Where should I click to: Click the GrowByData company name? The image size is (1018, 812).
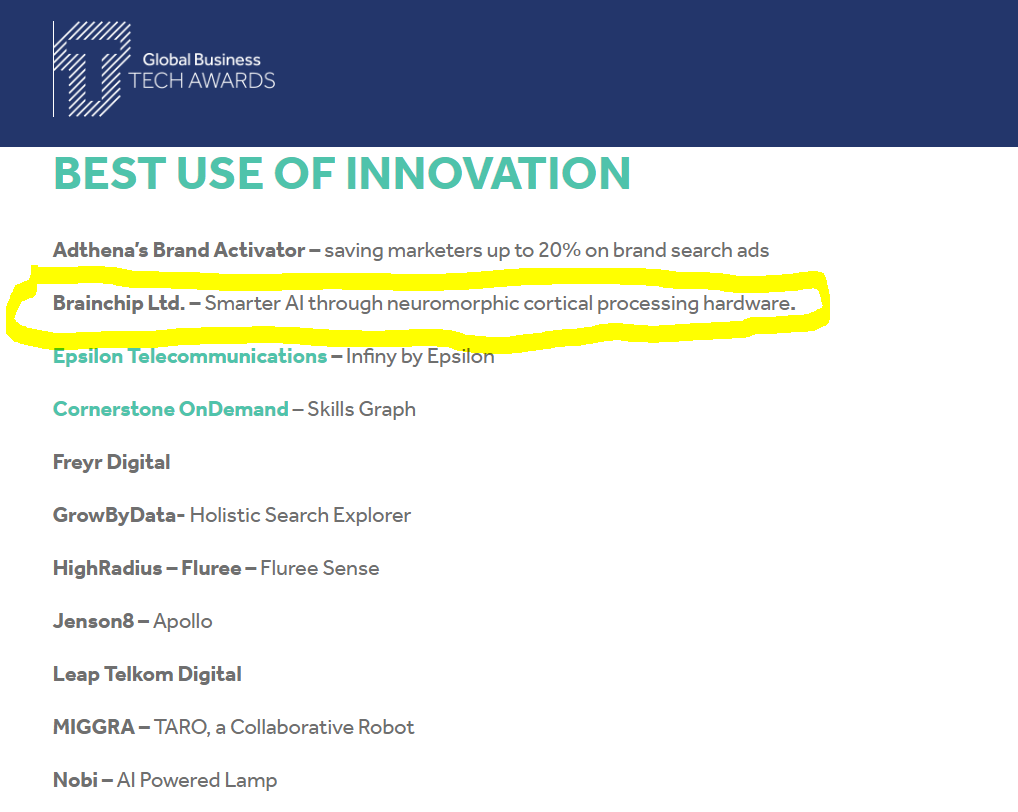click(x=116, y=515)
